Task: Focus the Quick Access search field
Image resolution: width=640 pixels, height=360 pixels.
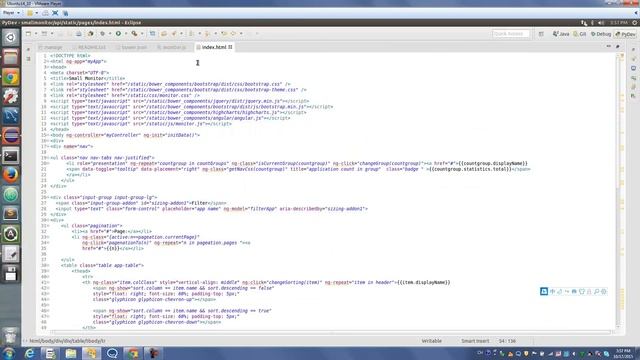Action: tap(511, 34)
